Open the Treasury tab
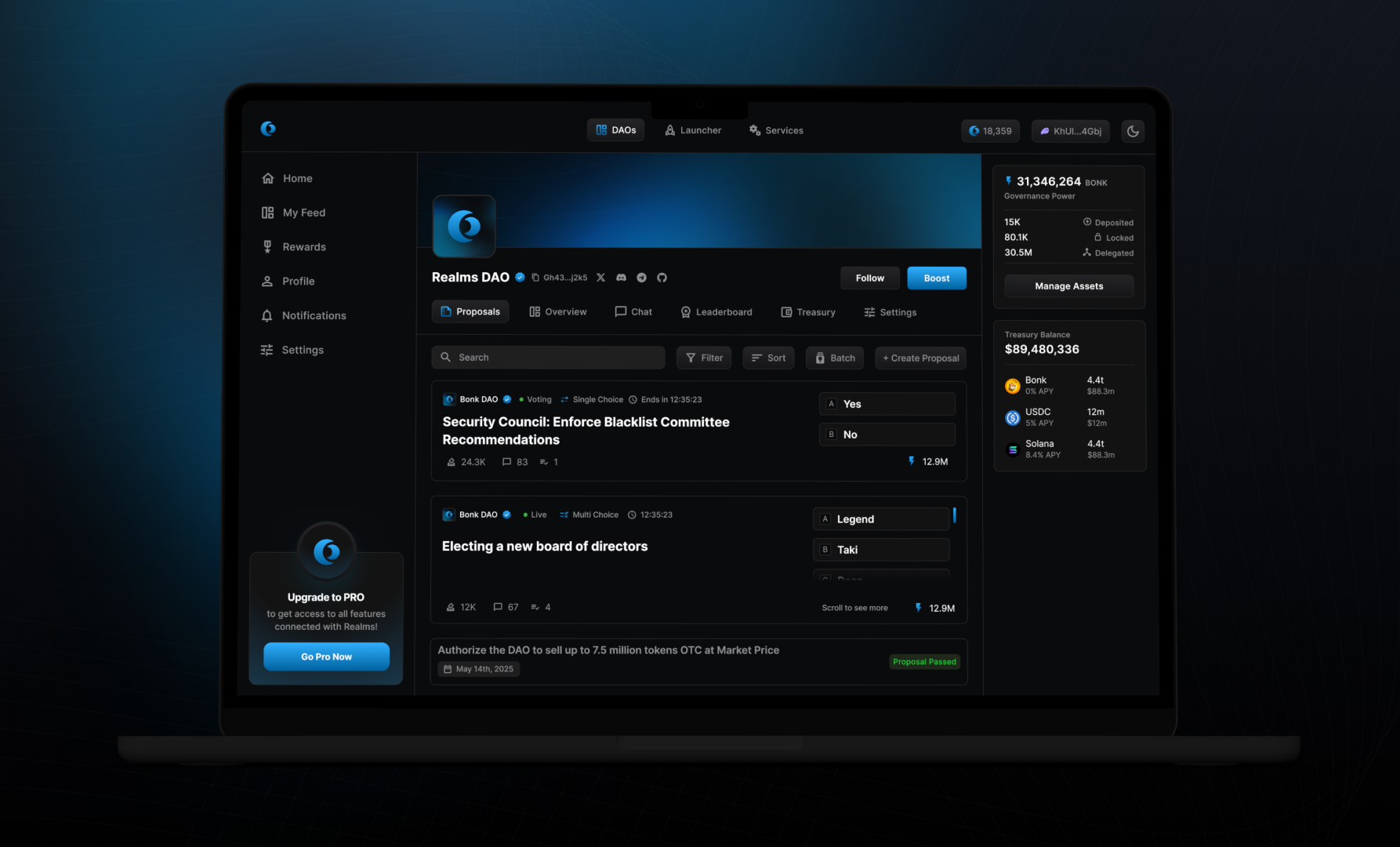The height and width of the screenshot is (847, 1400). 808,312
